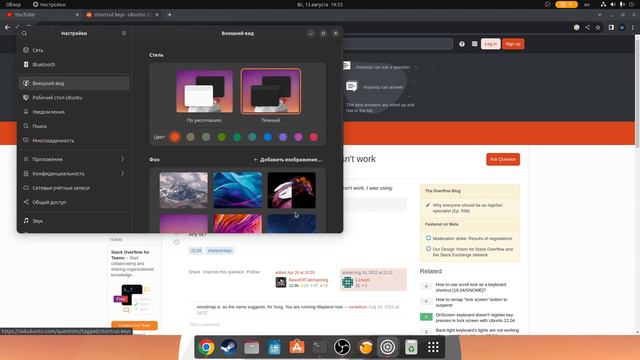Open Bluetooth settings in the sidebar
Image resolution: width=640 pixels, height=360 pixels.
(74, 64)
